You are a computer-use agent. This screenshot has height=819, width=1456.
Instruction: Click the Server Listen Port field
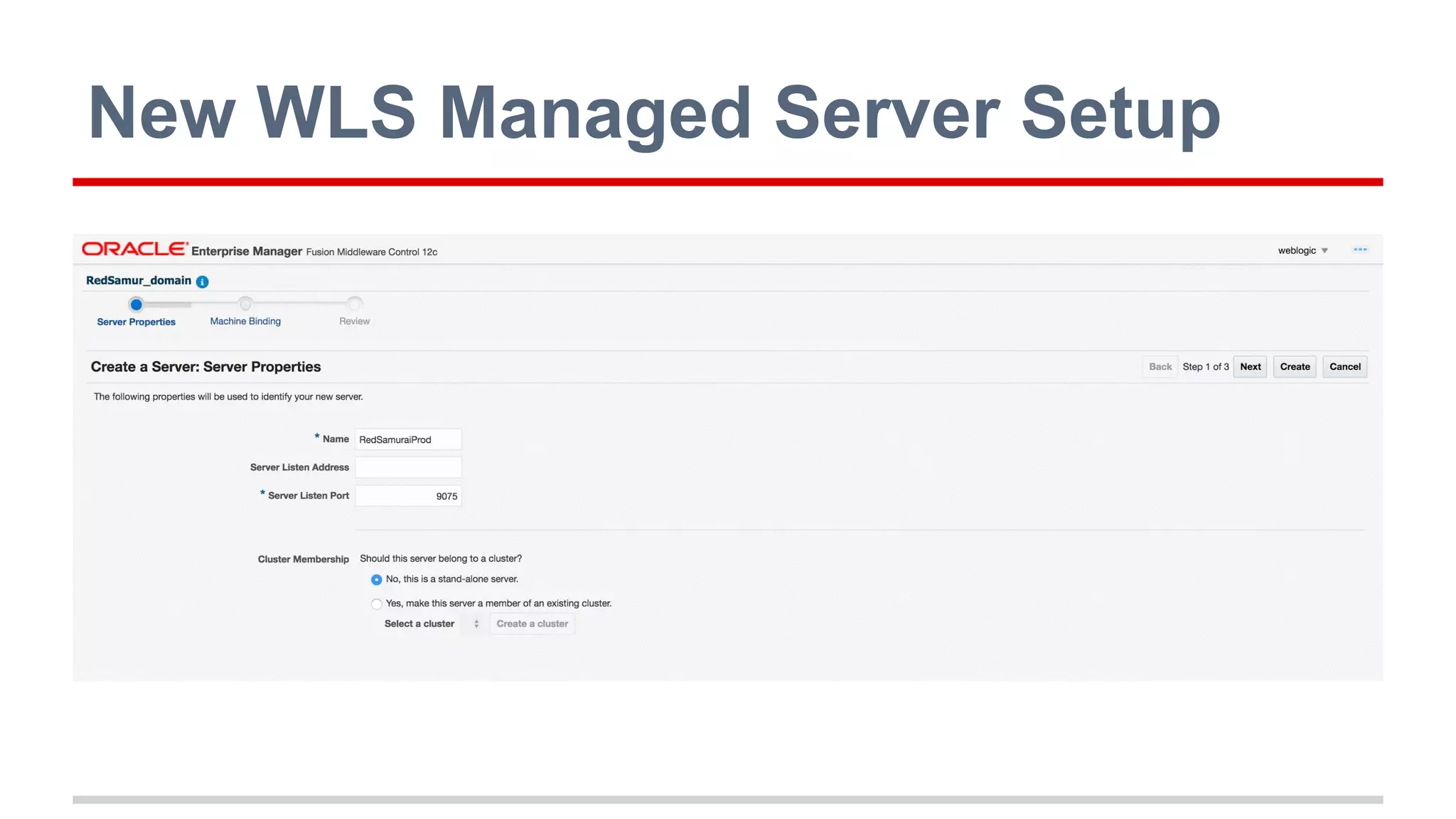[x=408, y=496]
